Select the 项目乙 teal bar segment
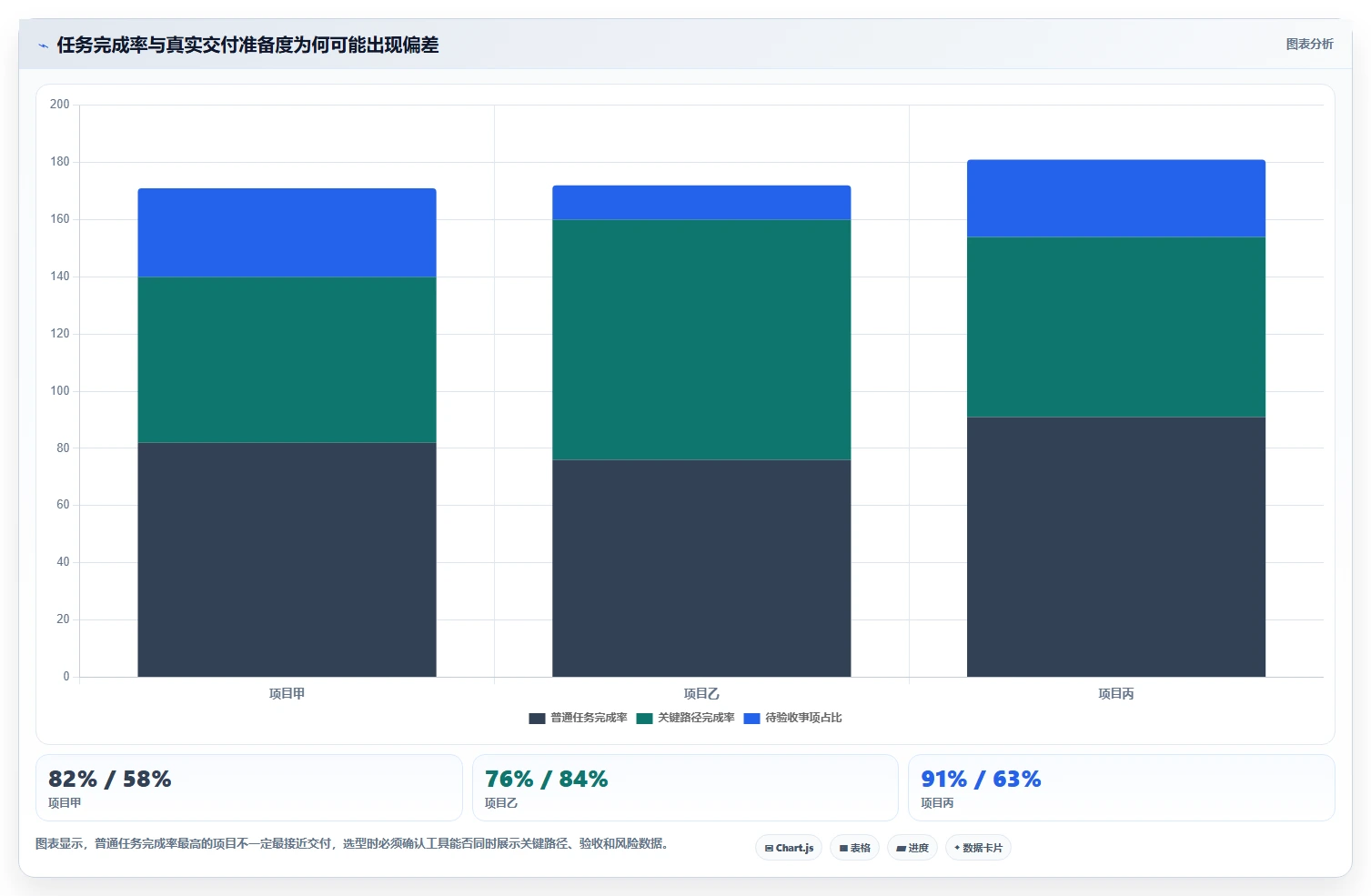The height and width of the screenshot is (896, 1371). 701,340
